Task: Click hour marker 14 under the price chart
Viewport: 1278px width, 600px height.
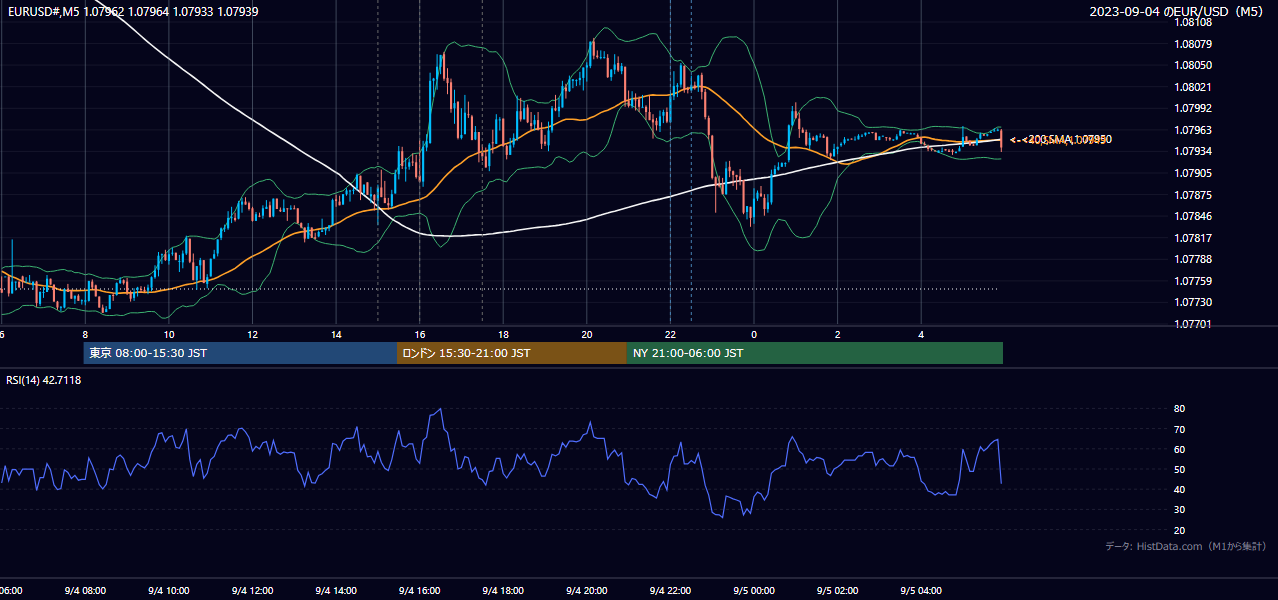Action: click(336, 335)
